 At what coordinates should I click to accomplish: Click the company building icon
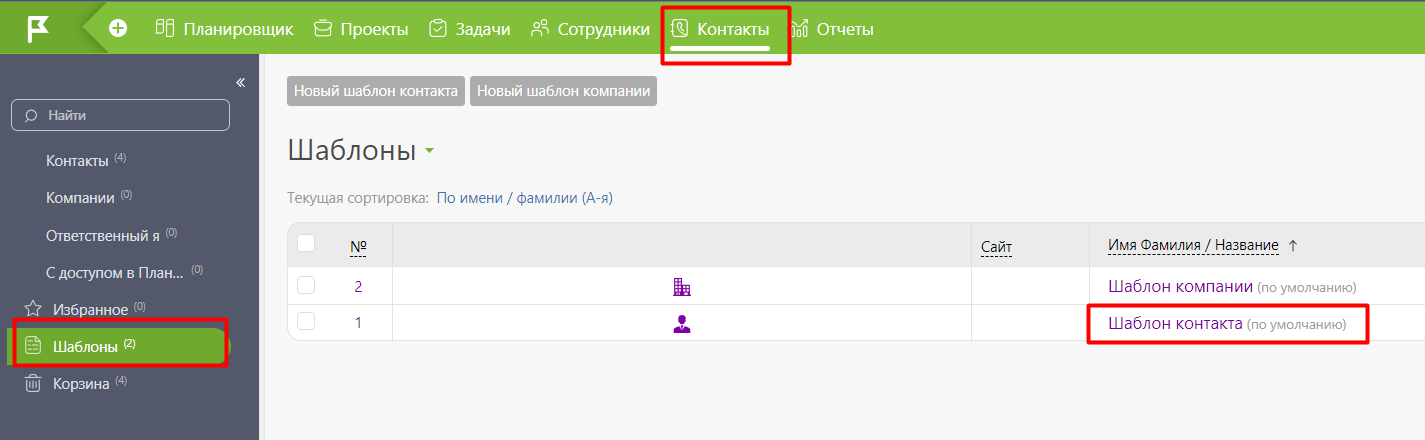(682, 287)
